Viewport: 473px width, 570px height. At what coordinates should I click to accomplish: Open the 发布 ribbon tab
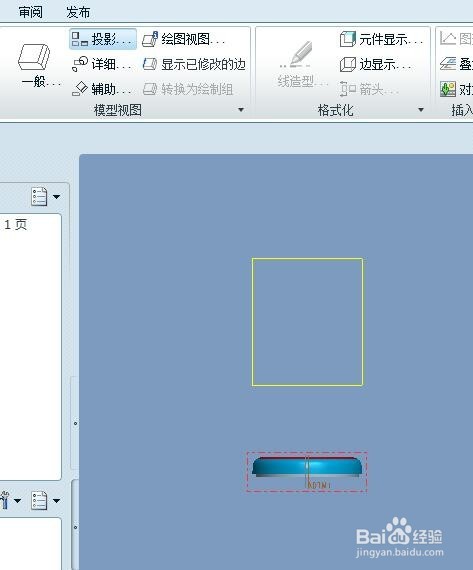coord(78,12)
